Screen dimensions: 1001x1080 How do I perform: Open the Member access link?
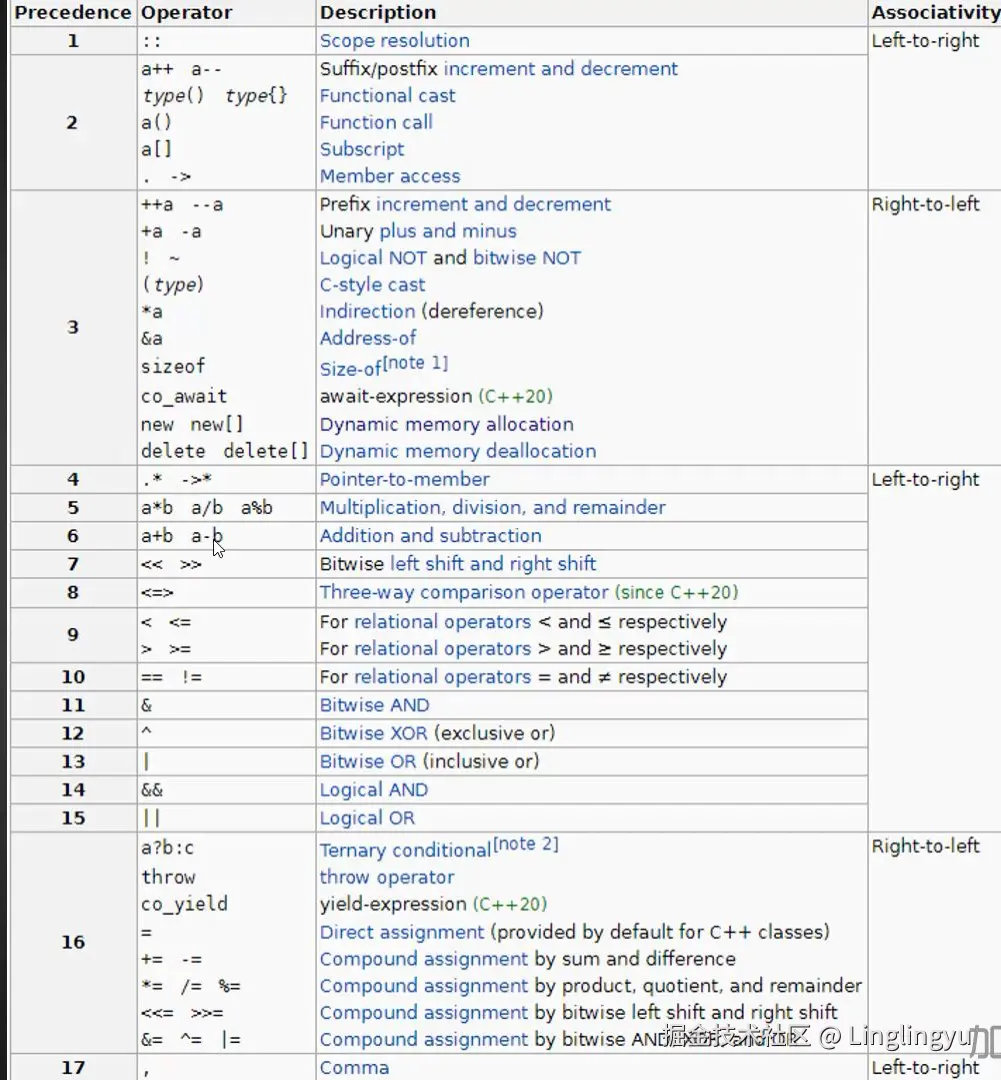390,176
